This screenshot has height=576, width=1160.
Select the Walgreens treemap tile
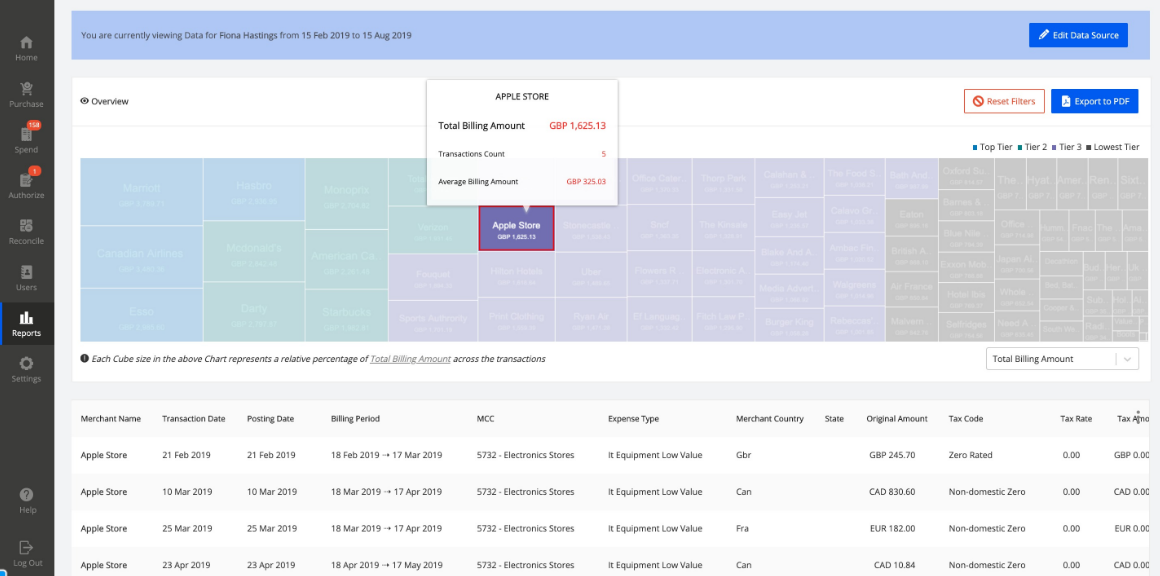point(854,288)
